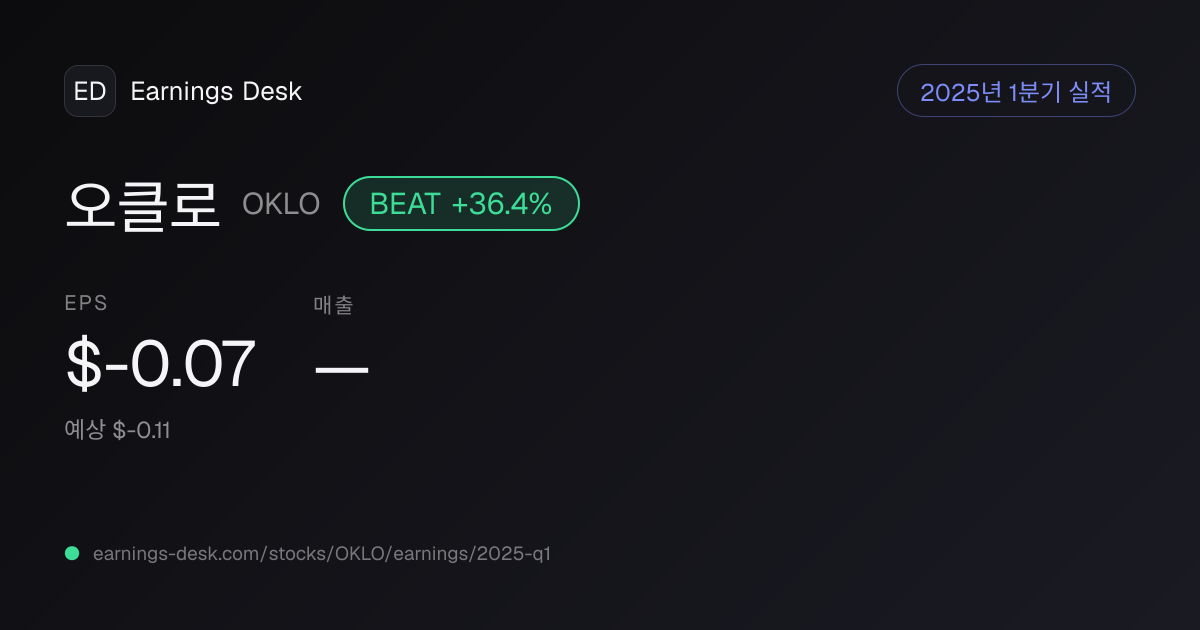1200x630 pixels.
Task: Select the Earnings Desk brand name
Action: click(216, 92)
